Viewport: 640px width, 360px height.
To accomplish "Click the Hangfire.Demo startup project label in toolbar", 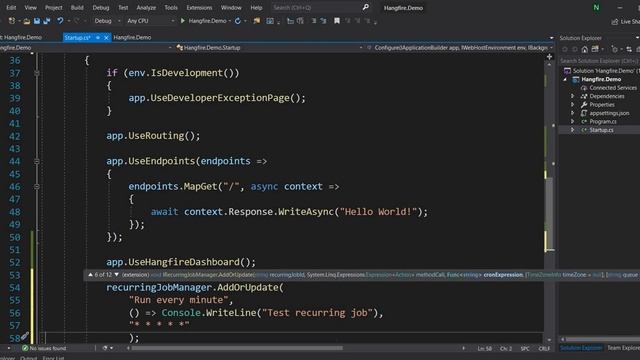I will (x=207, y=21).
